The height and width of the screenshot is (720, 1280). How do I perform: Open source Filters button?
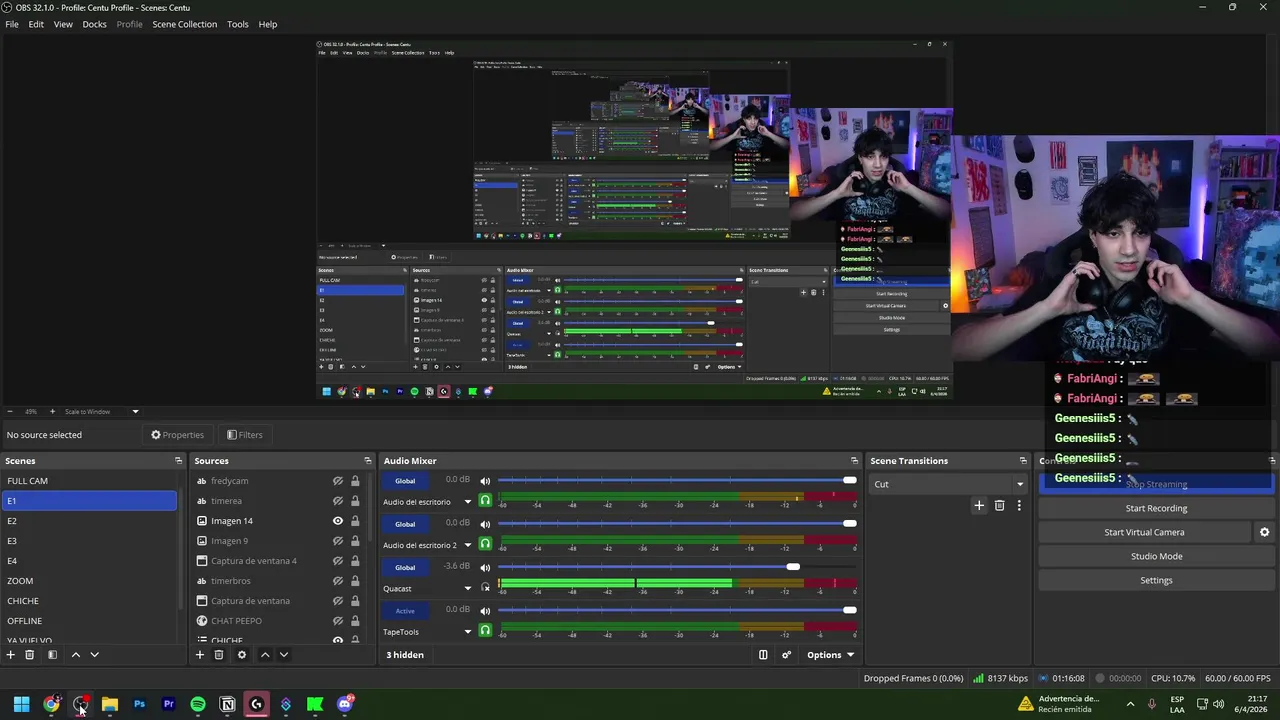coord(244,435)
